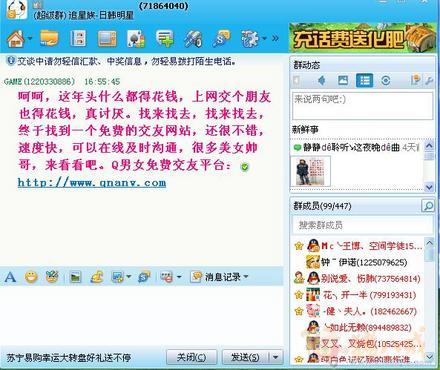Image resolution: width=440 pixels, height=370 pixels.
Task: Click the security notice shield icon
Action: click(11, 61)
